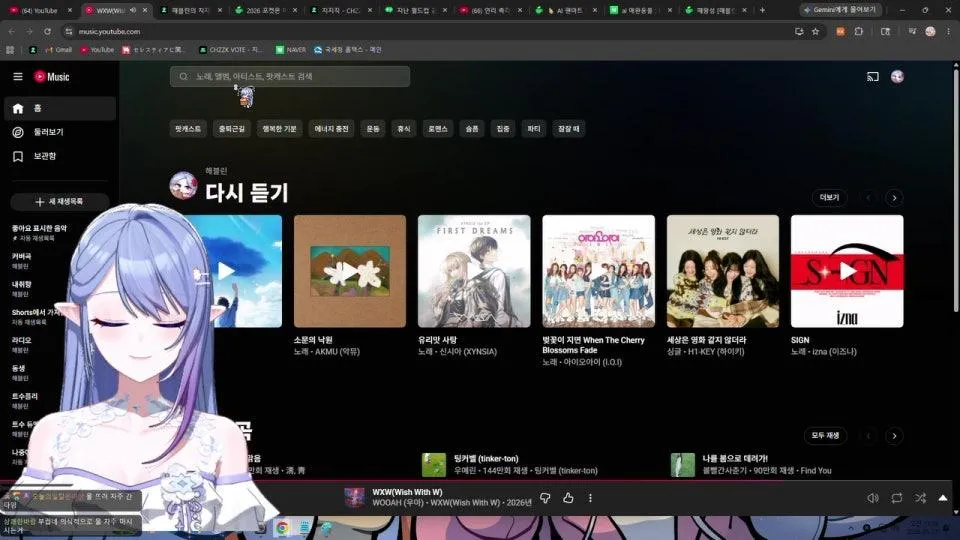Select the 팟캐스트 chip
960x540 pixels.
[188, 129]
